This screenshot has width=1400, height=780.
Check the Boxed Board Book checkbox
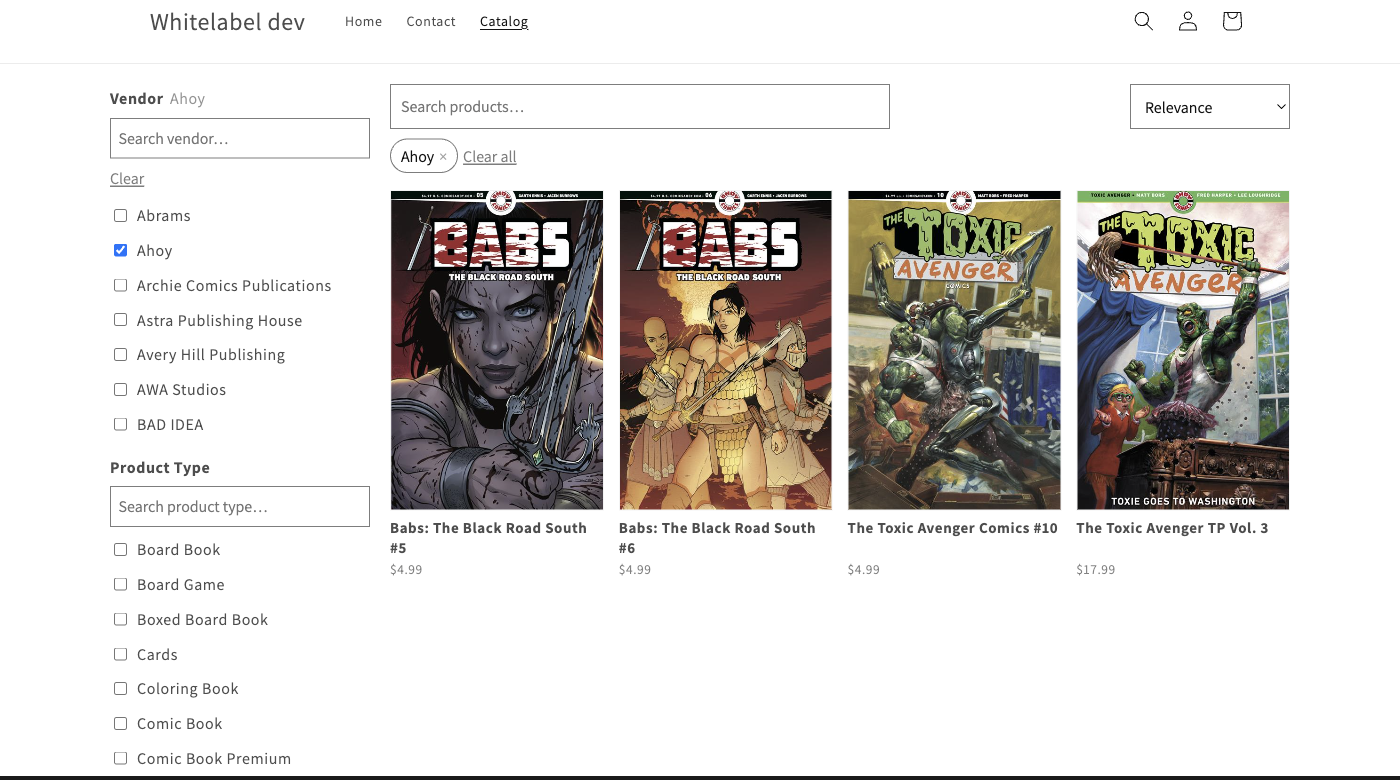tap(121, 619)
